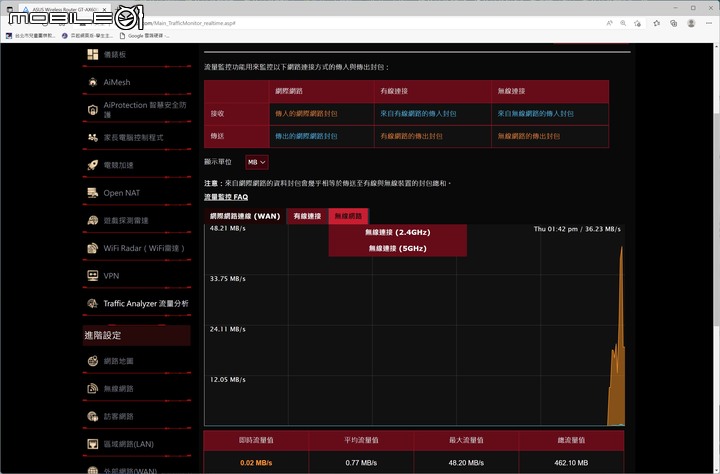720x474 pixels.
Task: Click the 462.10 MB total traffic value
Action: pyautogui.click(x=571, y=463)
